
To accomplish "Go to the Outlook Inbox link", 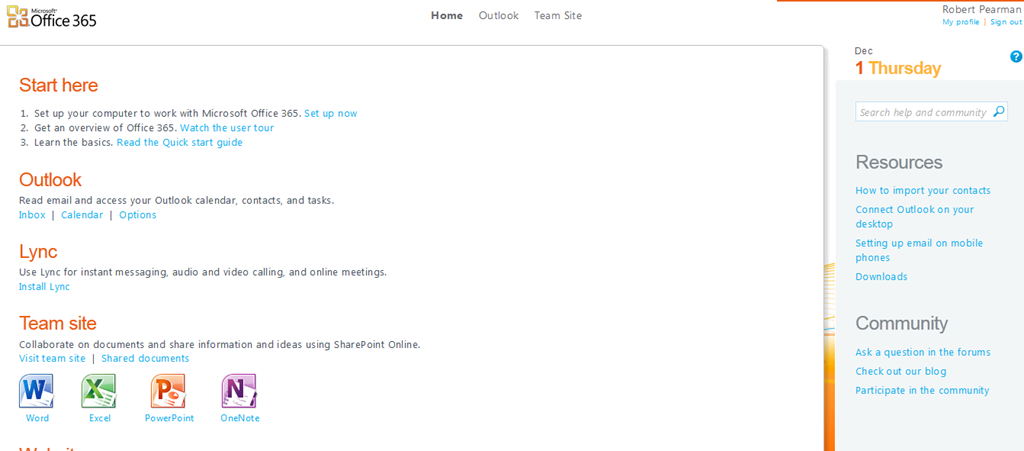I will 32,215.
